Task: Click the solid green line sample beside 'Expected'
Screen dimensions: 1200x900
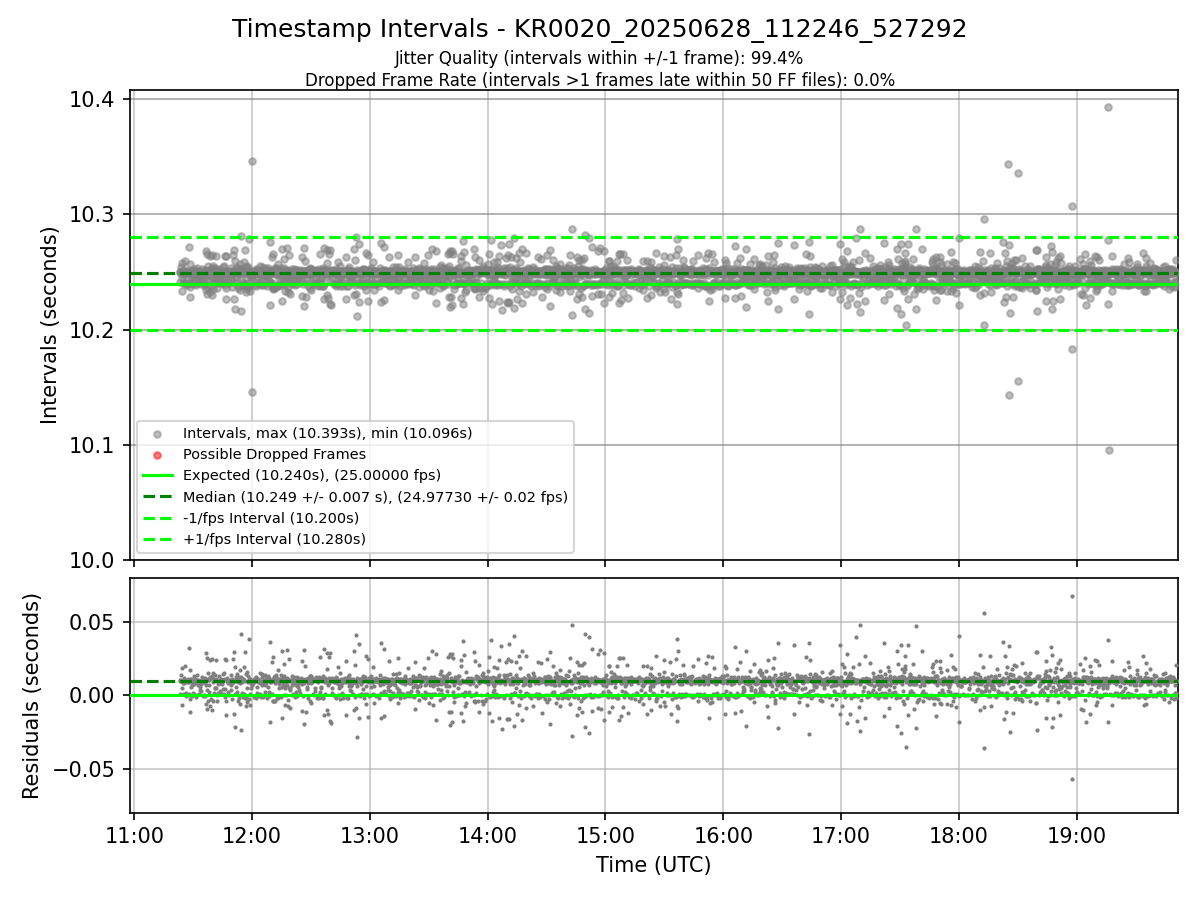Action: pos(157,476)
